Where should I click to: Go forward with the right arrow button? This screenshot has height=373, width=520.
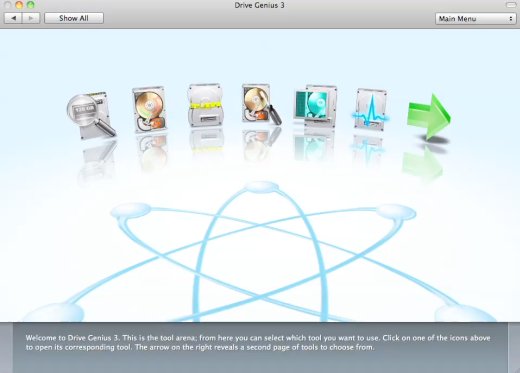coord(31,18)
